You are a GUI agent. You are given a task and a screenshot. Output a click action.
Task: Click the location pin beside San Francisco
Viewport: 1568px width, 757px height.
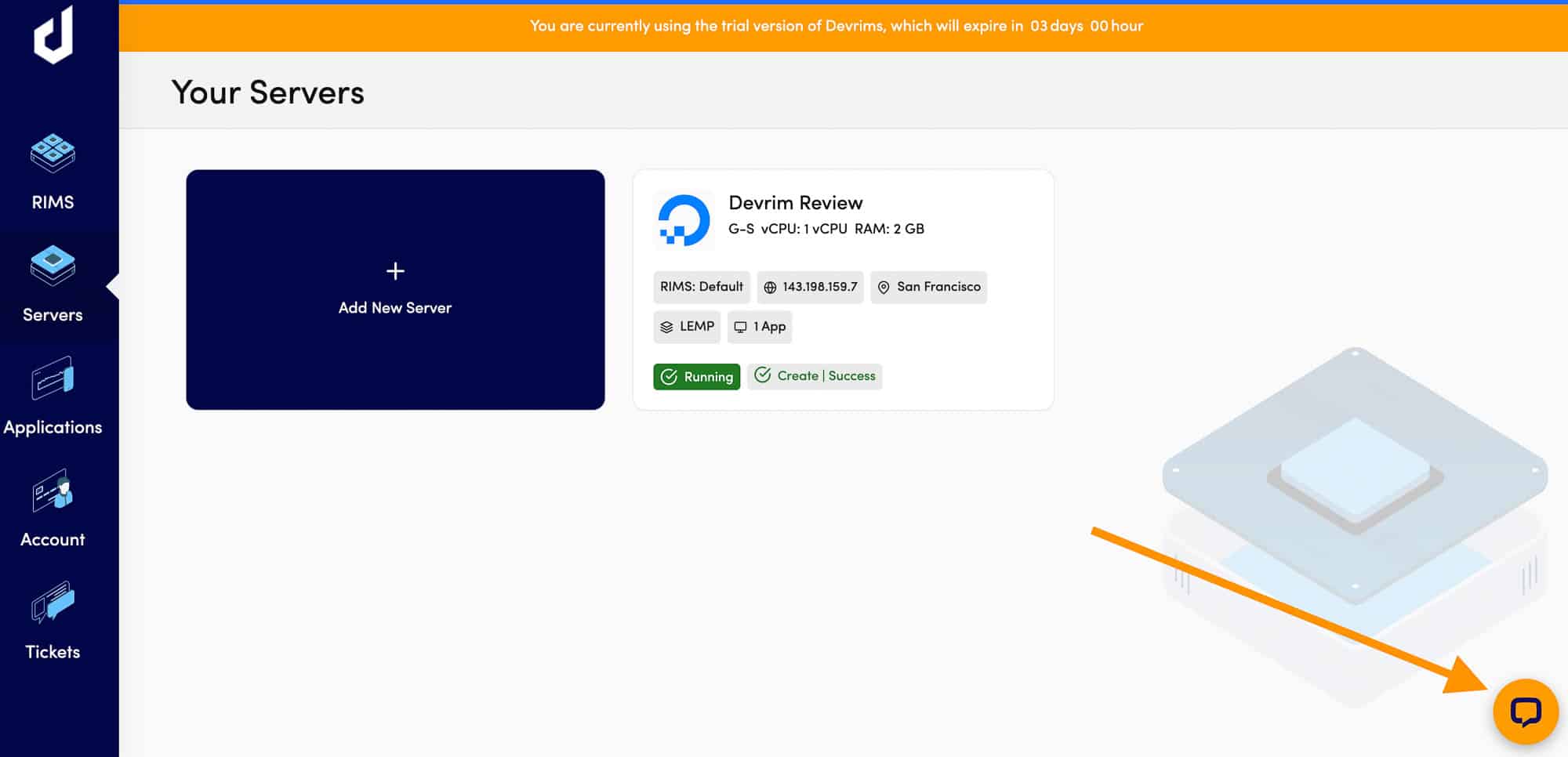pyautogui.click(x=885, y=287)
